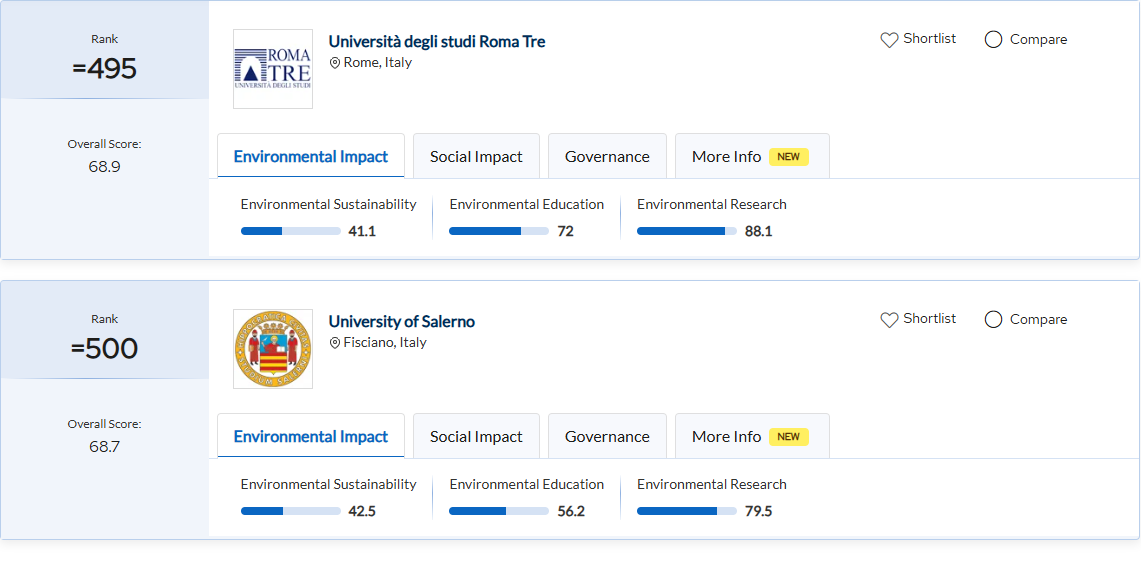
Task: Click the location pin icon beside Rome, Italy
Action: pos(335,63)
